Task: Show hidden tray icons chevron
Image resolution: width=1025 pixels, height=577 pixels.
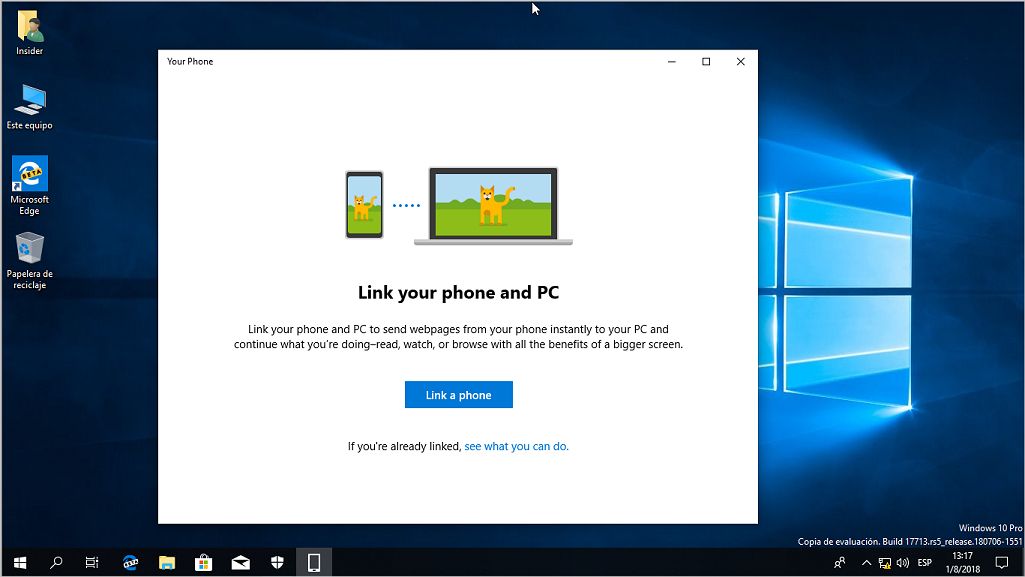Action: 866,563
